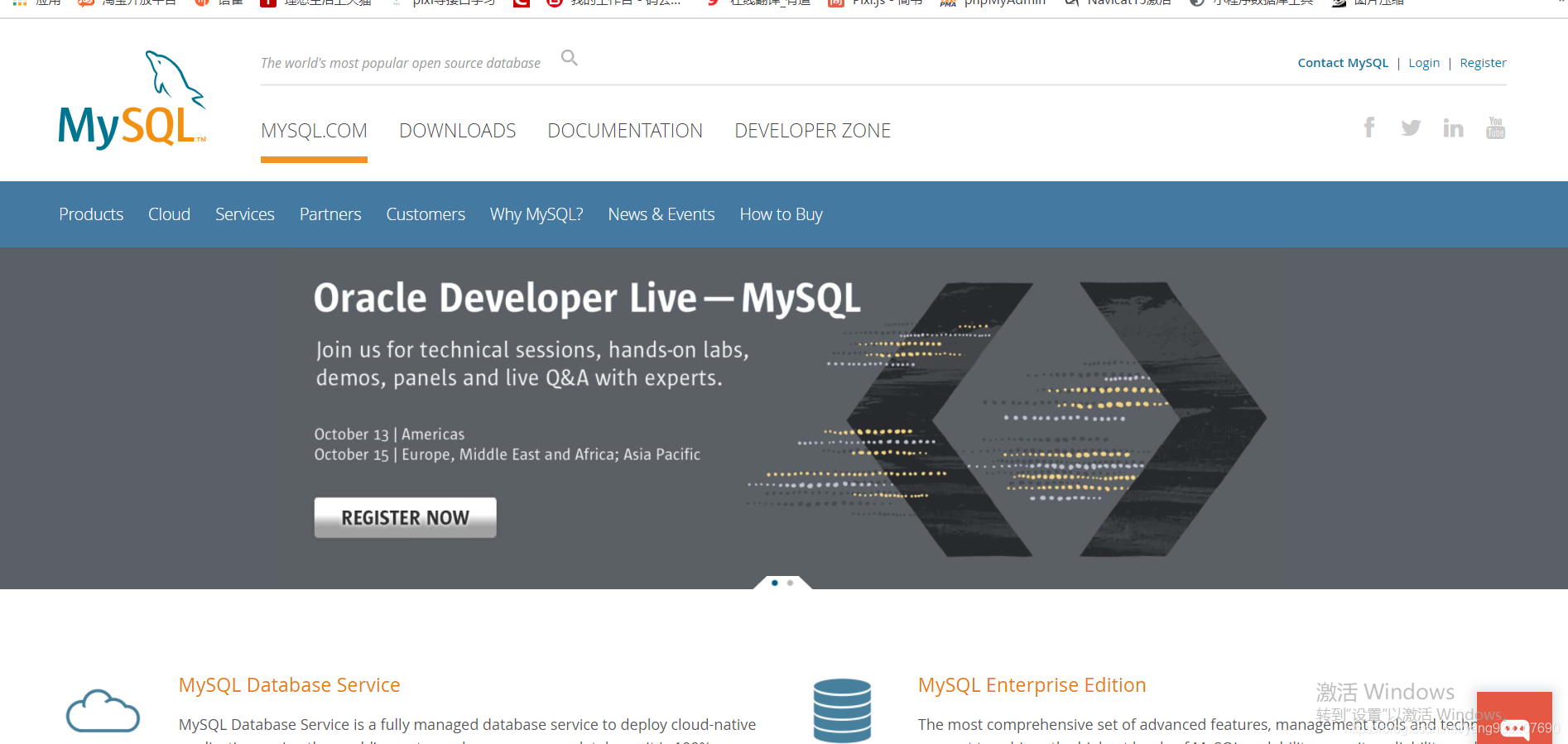The image size is (1568, 744).
Task: Open the How to Buy menu item
Action: tap(781, 214)
